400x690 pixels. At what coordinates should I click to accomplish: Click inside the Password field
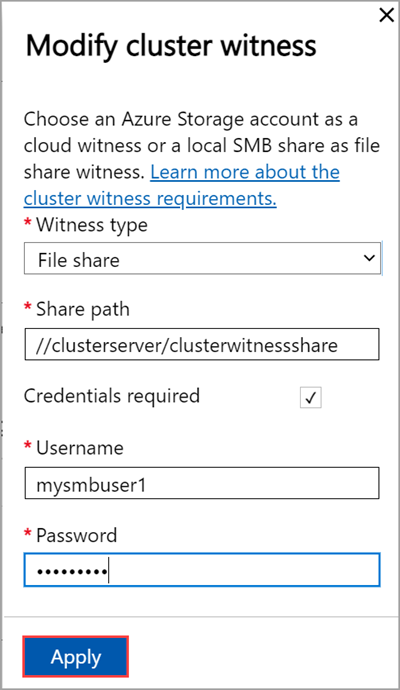tap(202, 570)
